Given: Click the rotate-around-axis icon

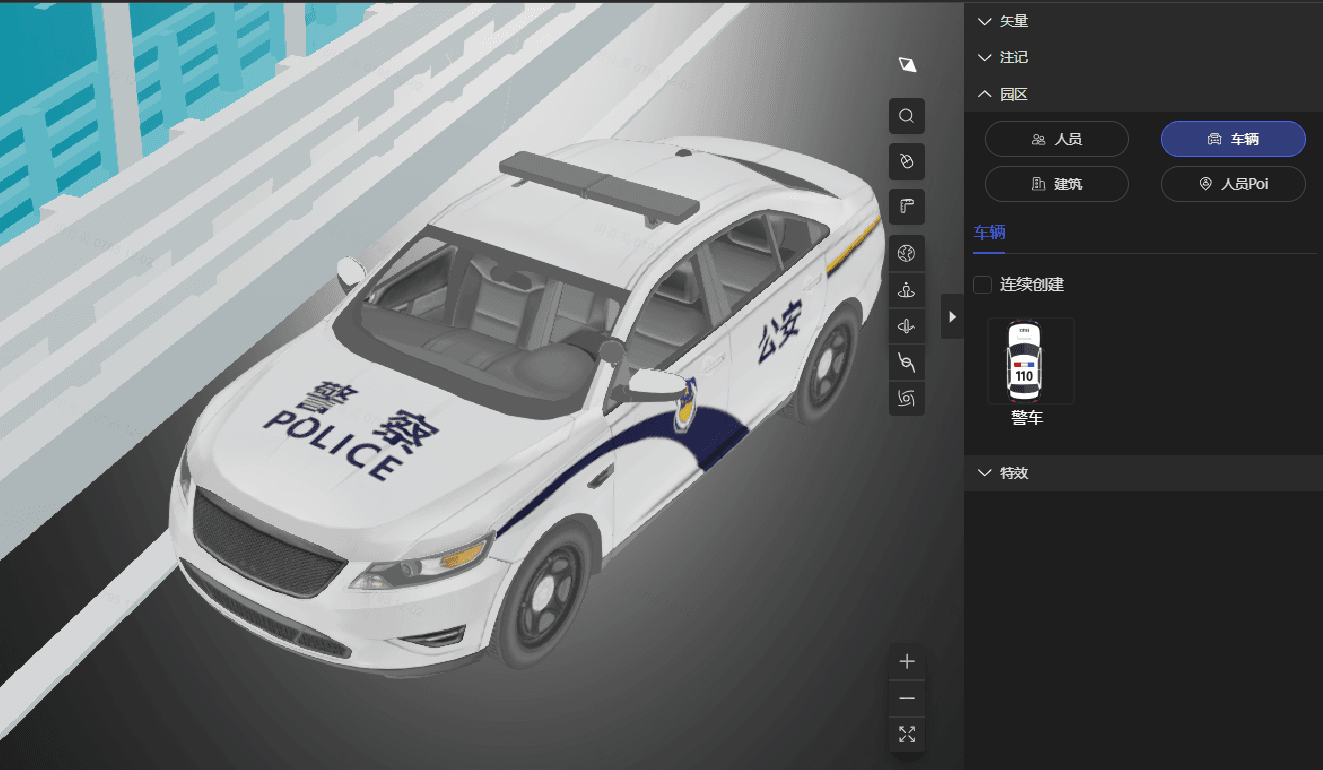Looking at the screenshot, I should coord(907,327).
